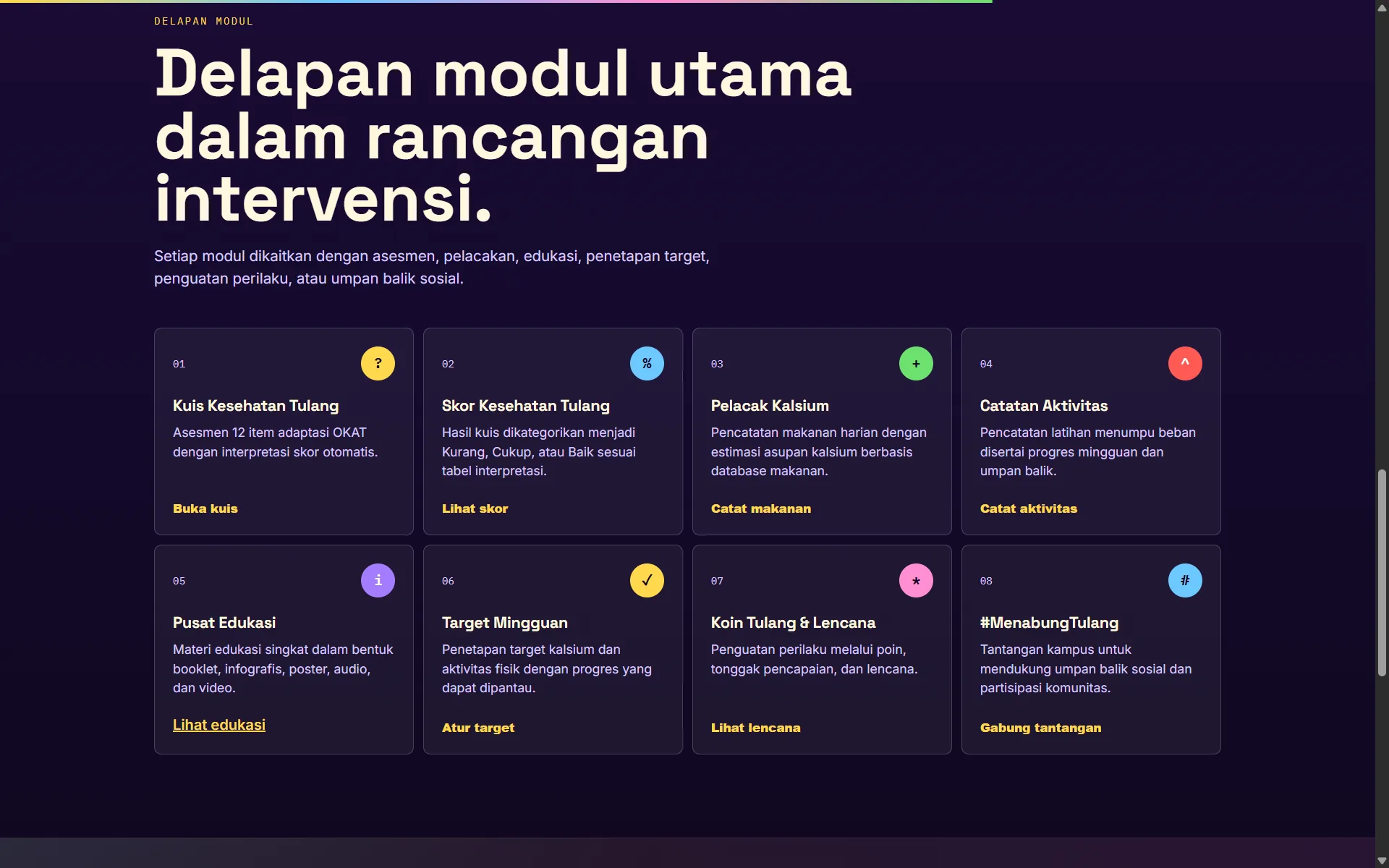Click the blue percent icon on Skor Kesehatan Tulang
This screenshot has height=868, width=1389.
tap(647, 363)
